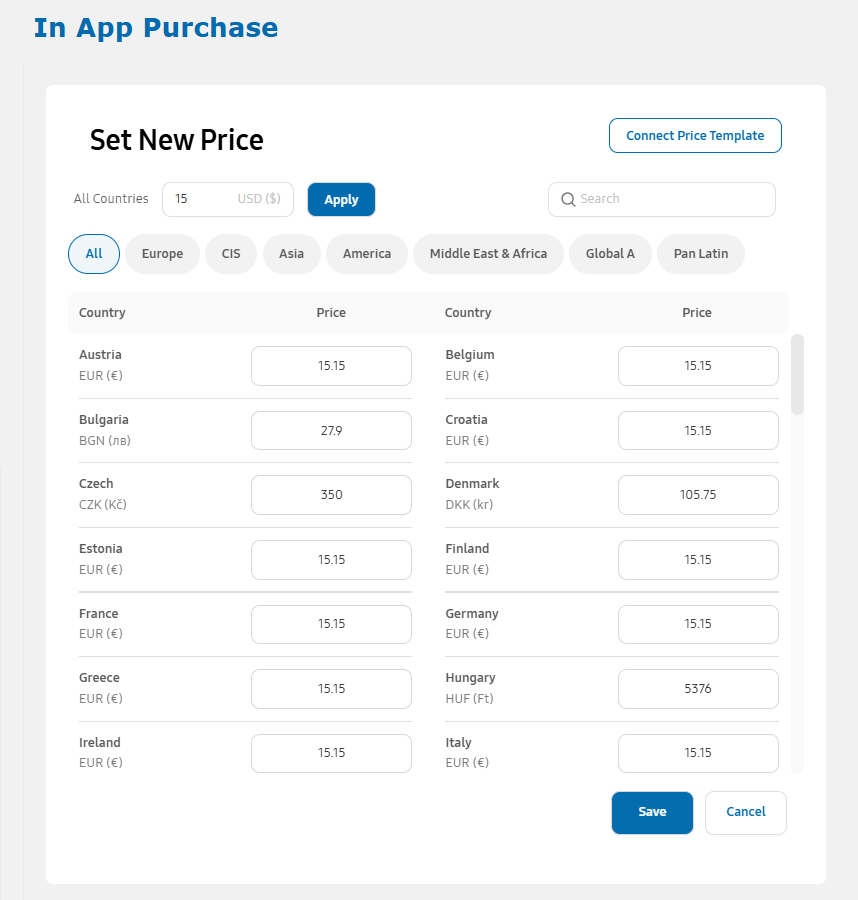The image size is (858, 900).
Task: Click the Search countries field
Action: tap(662, 199)
